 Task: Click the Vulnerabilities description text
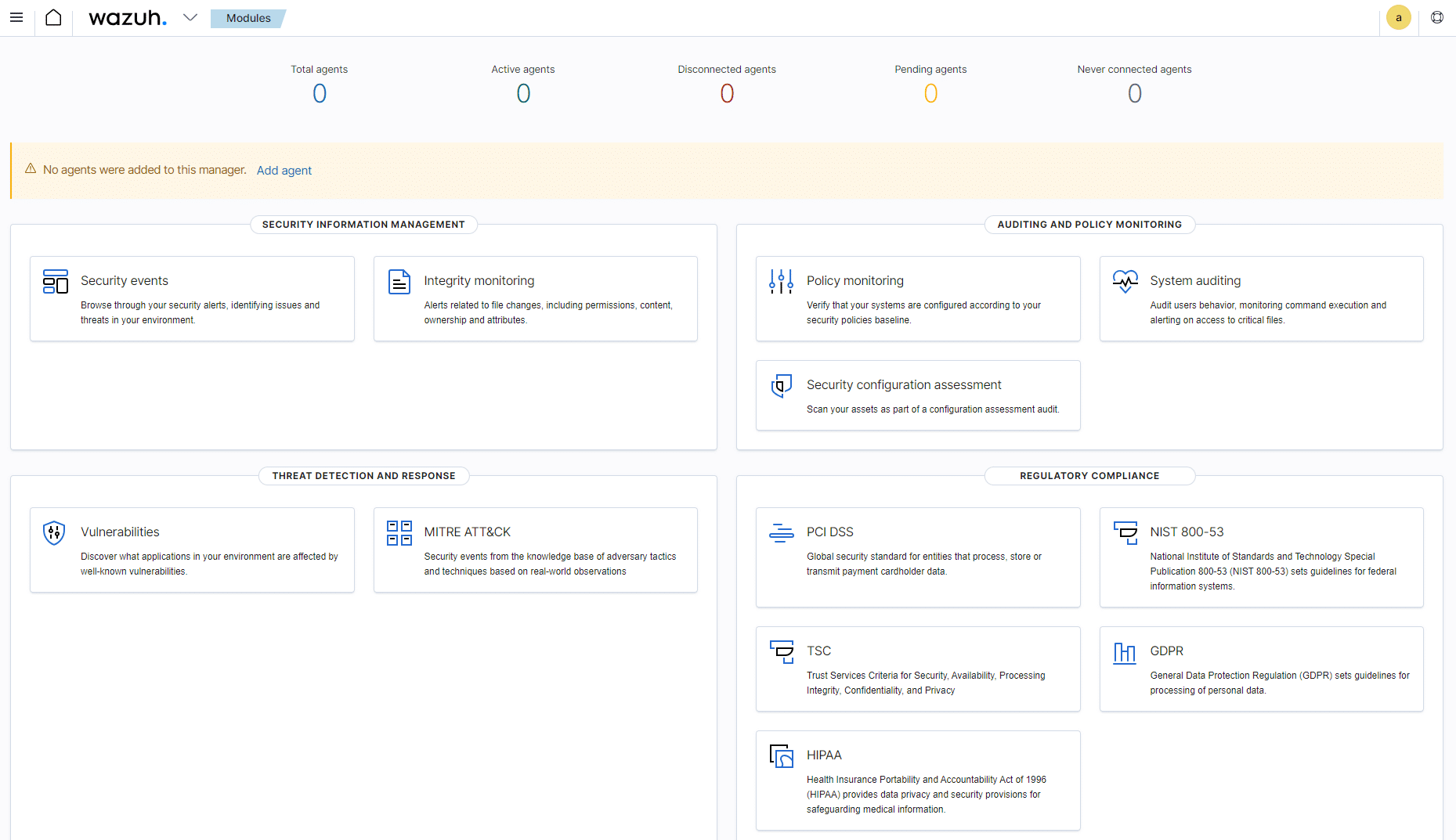click(209, 564)
